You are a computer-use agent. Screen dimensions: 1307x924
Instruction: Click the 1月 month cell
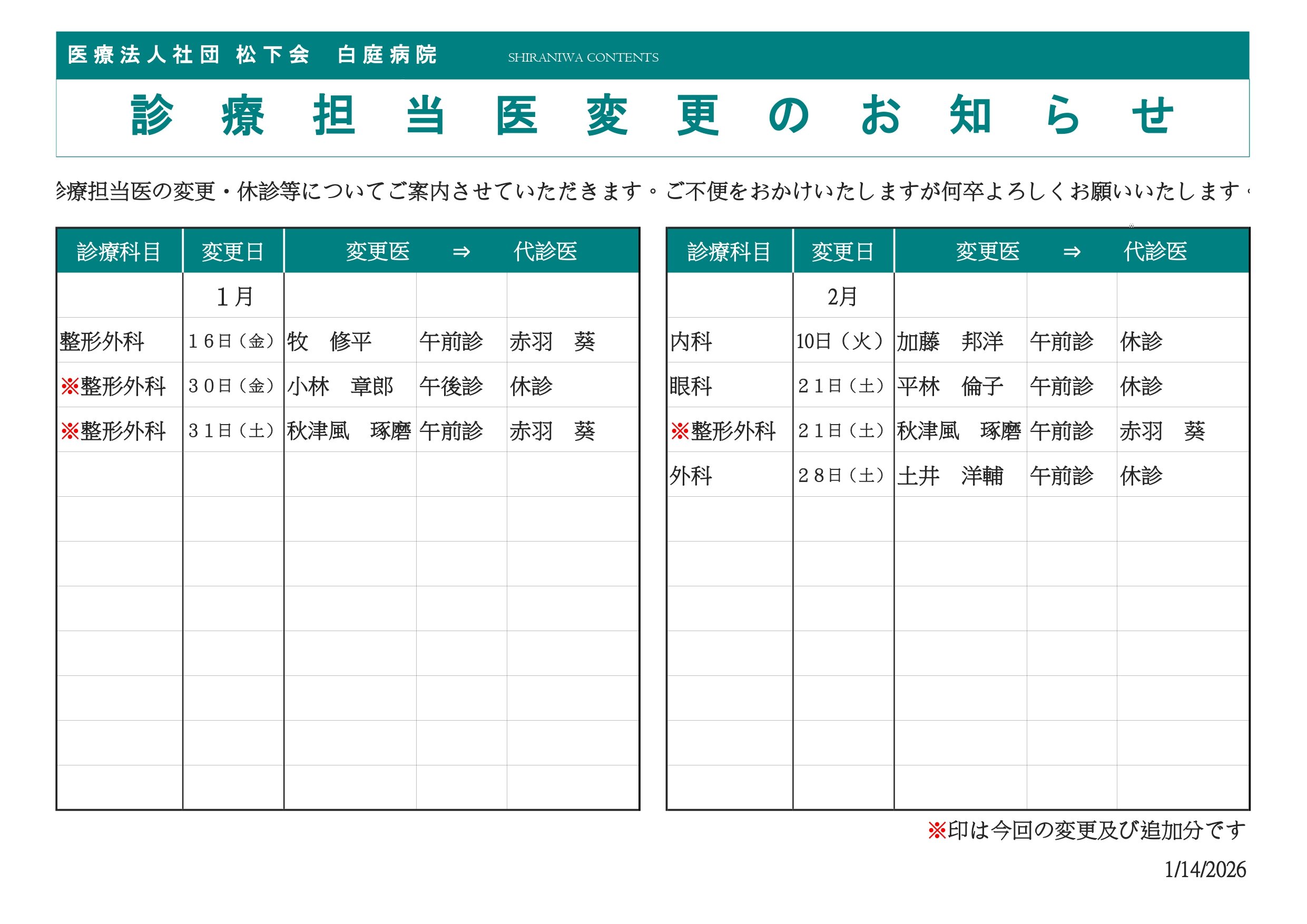point(234,297)
